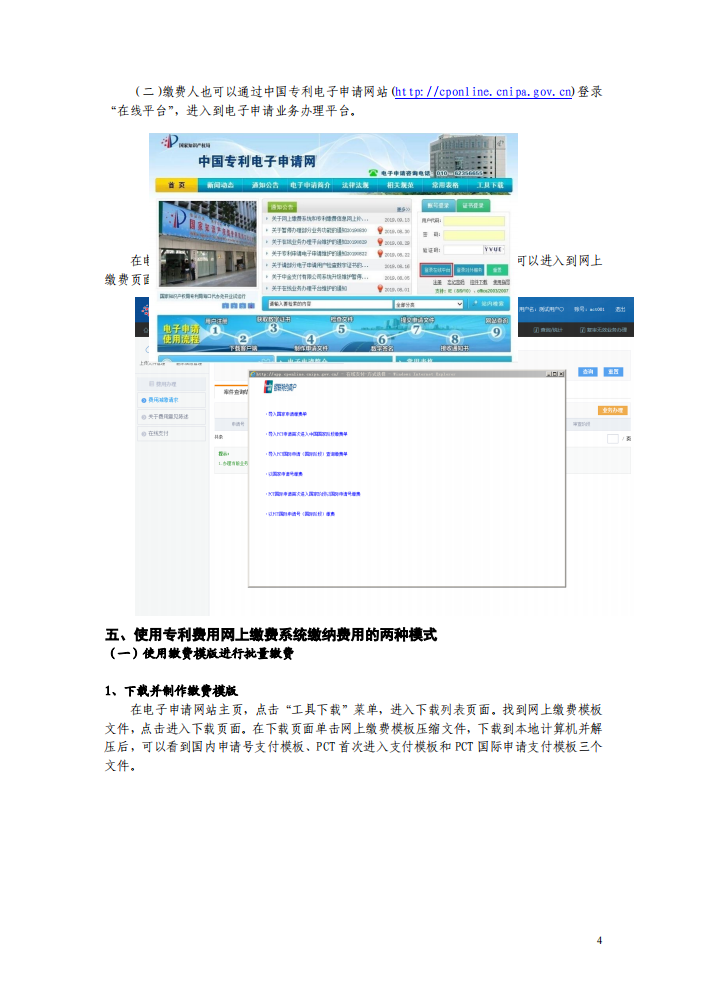Focus the password input field
The image size is (708, 1002).
474,235
